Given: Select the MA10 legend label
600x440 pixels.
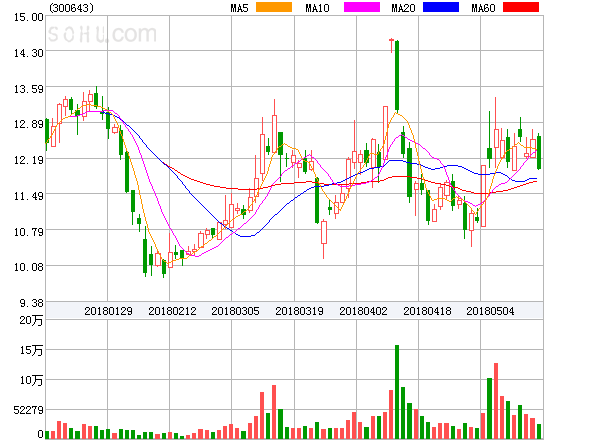Looking at the screenshot, I should point(317,8).
